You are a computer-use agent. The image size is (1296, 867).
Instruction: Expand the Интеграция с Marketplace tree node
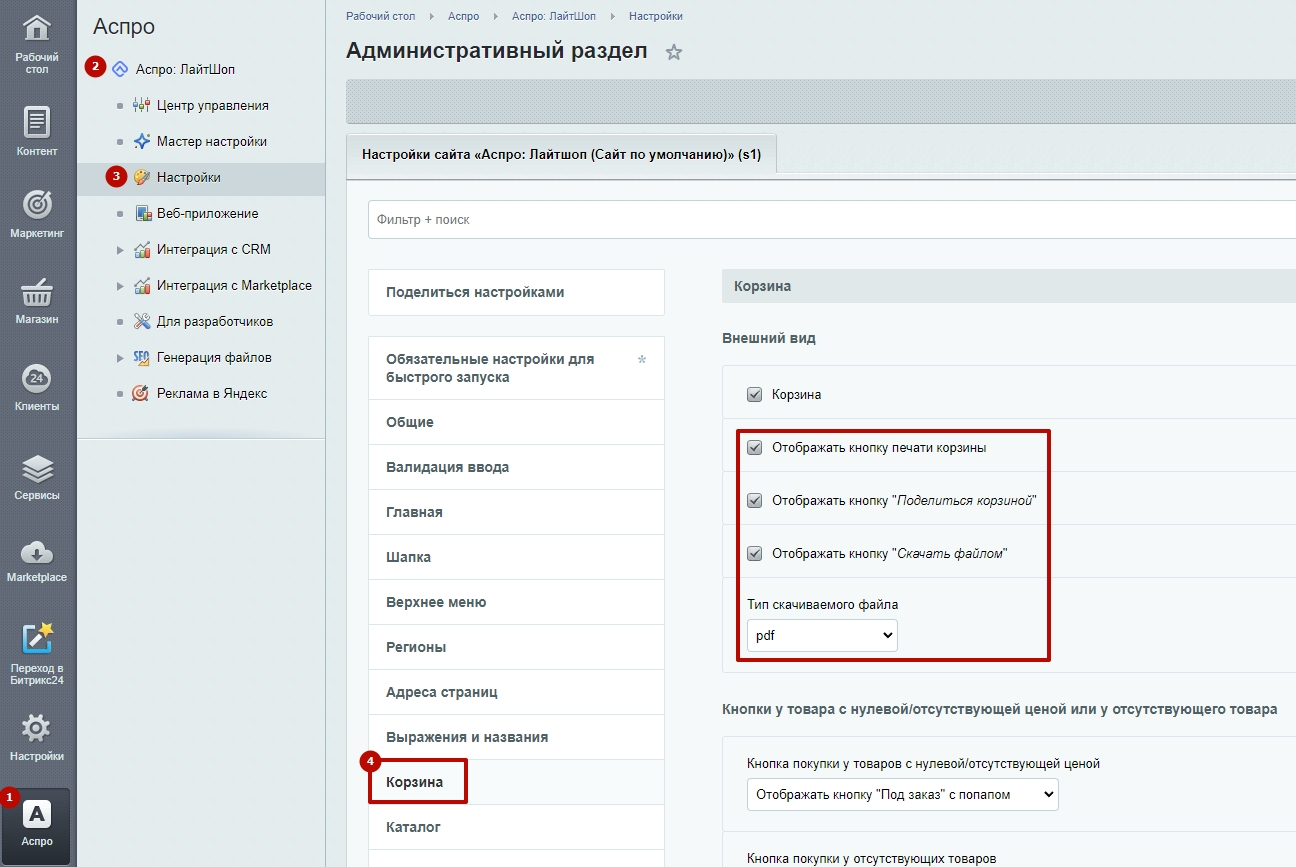pyautogui.click(x=120, y=286)
